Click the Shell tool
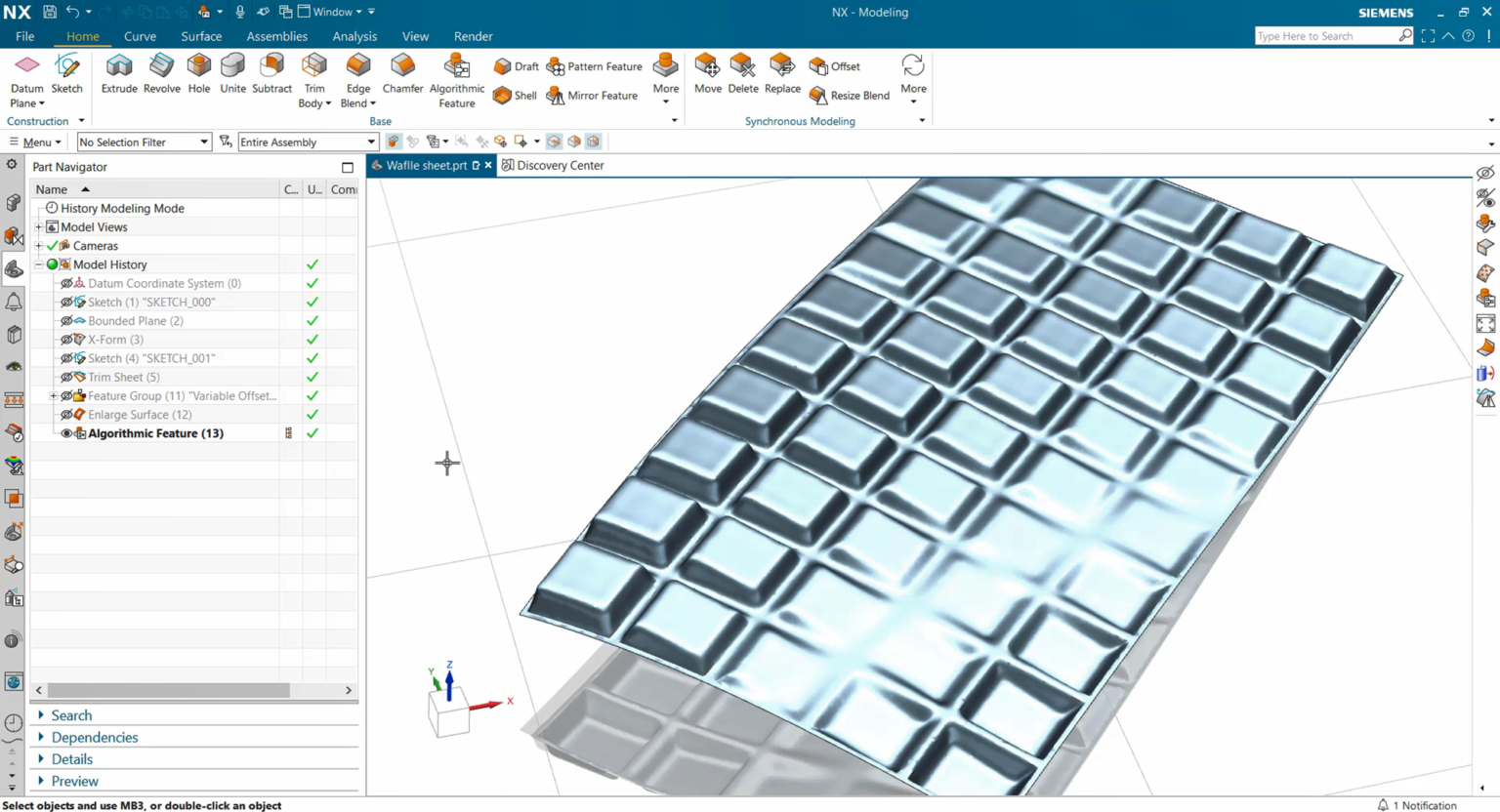 coord(515,96)
